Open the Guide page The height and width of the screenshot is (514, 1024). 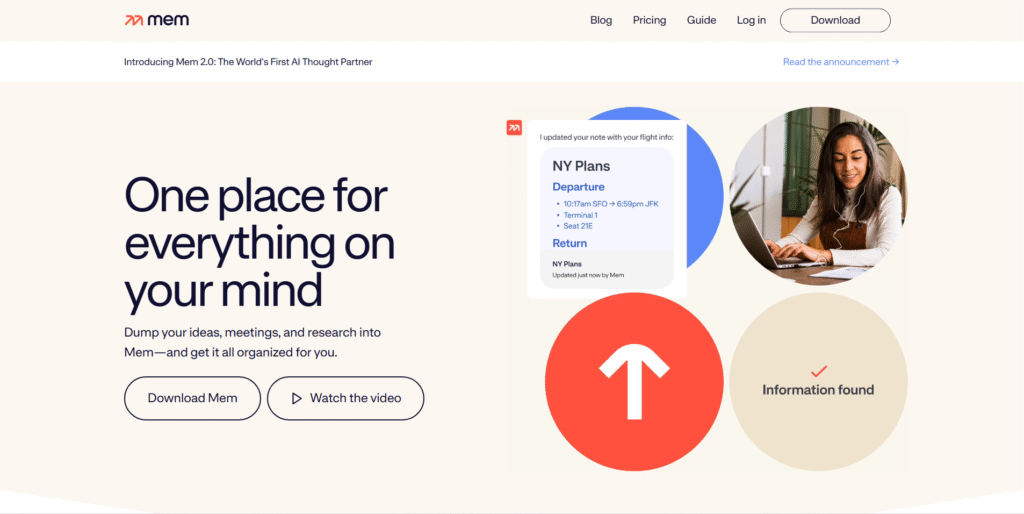coord(701,20)
